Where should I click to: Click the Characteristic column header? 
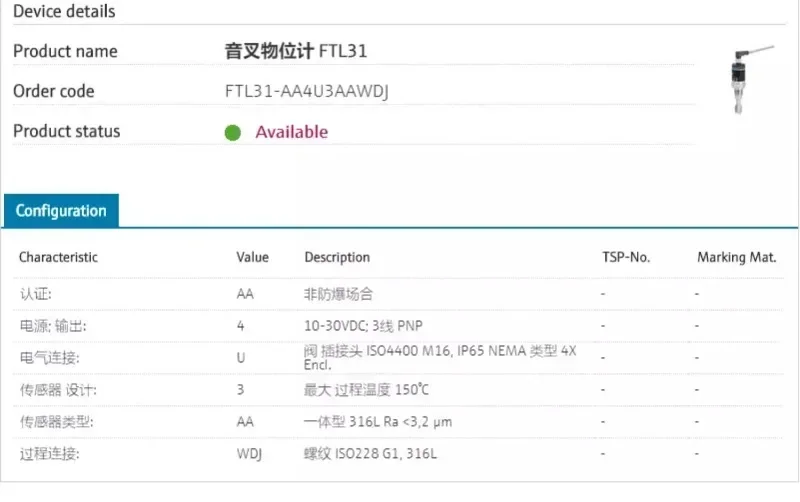(58, 257)
